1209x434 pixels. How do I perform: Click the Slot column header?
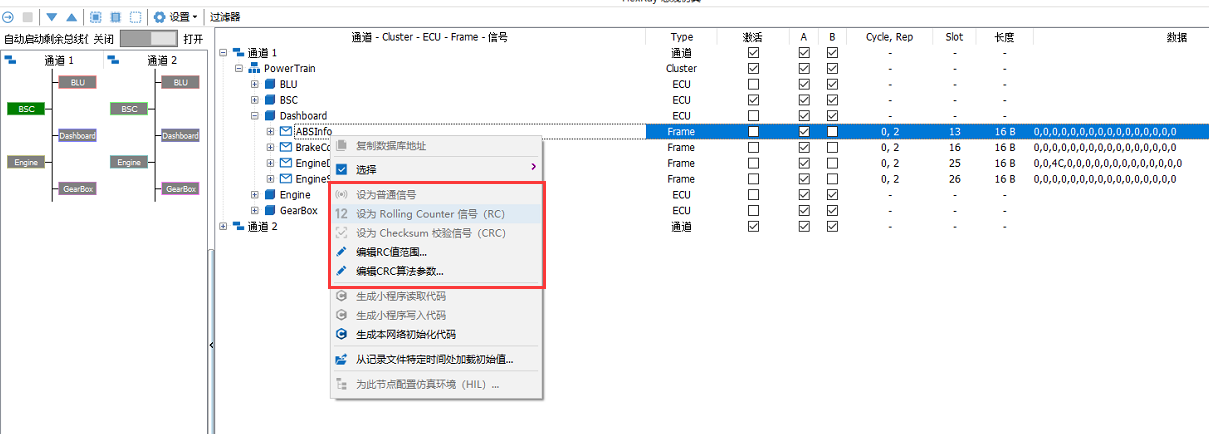pyautogui.click(x=954, y=37)
